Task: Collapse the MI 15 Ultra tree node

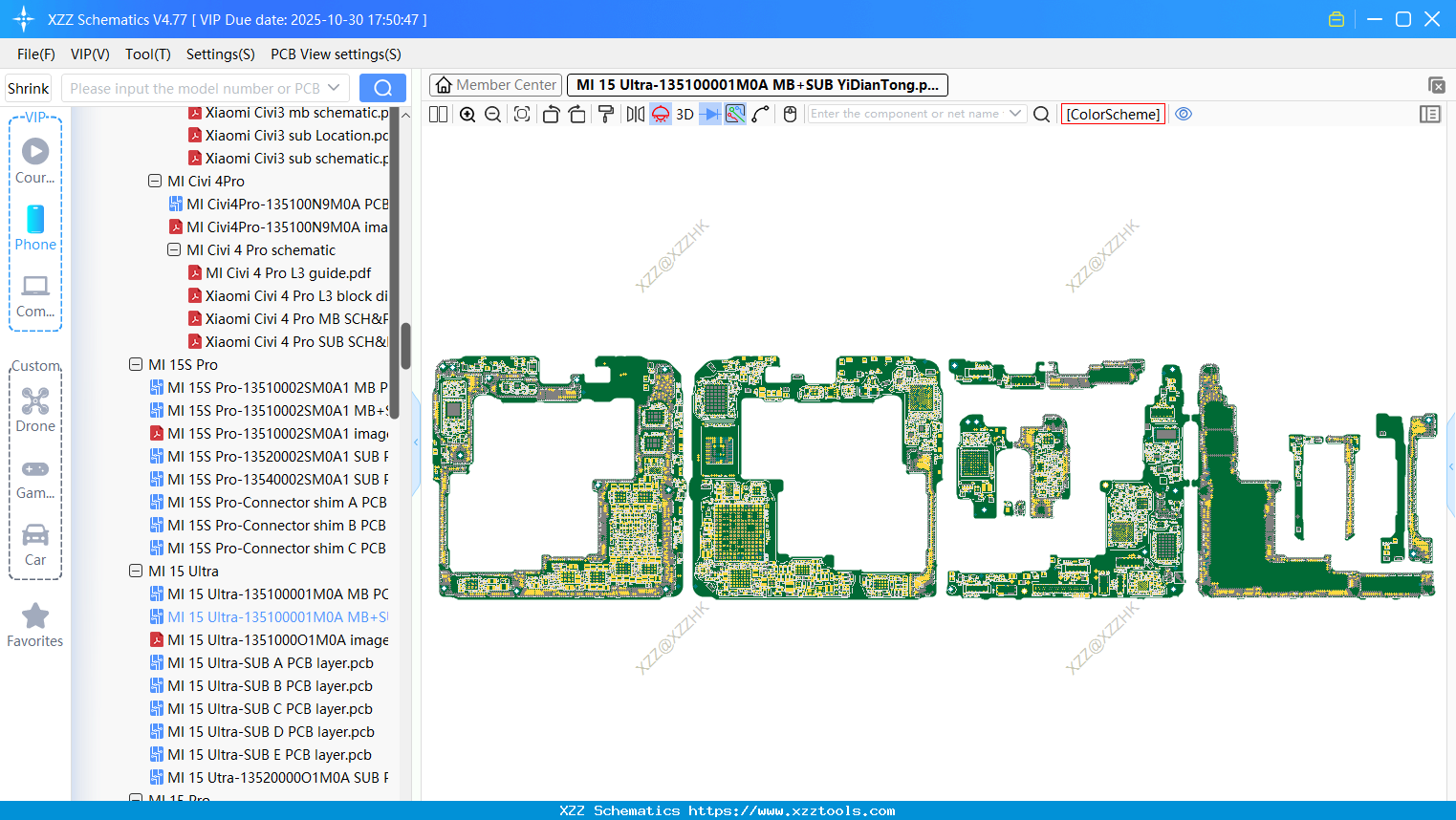Action: (x=135, y=571)
